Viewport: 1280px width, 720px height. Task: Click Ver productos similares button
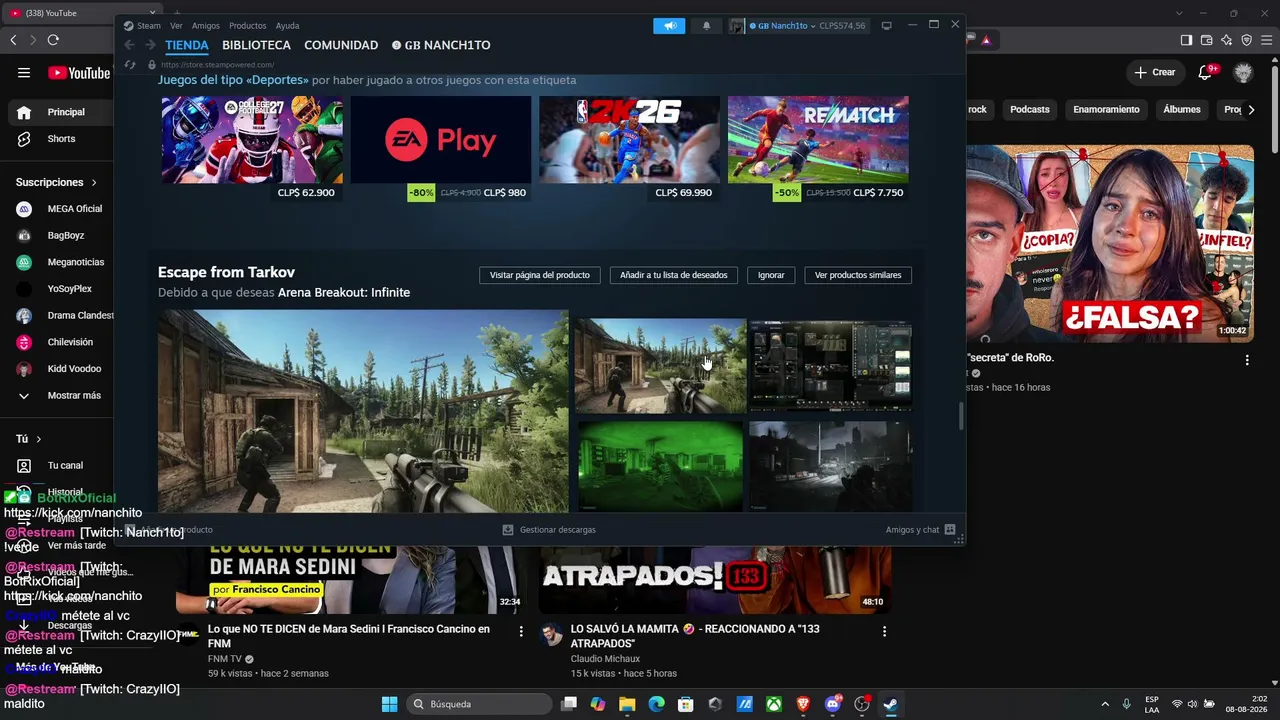tap(858, 275)
